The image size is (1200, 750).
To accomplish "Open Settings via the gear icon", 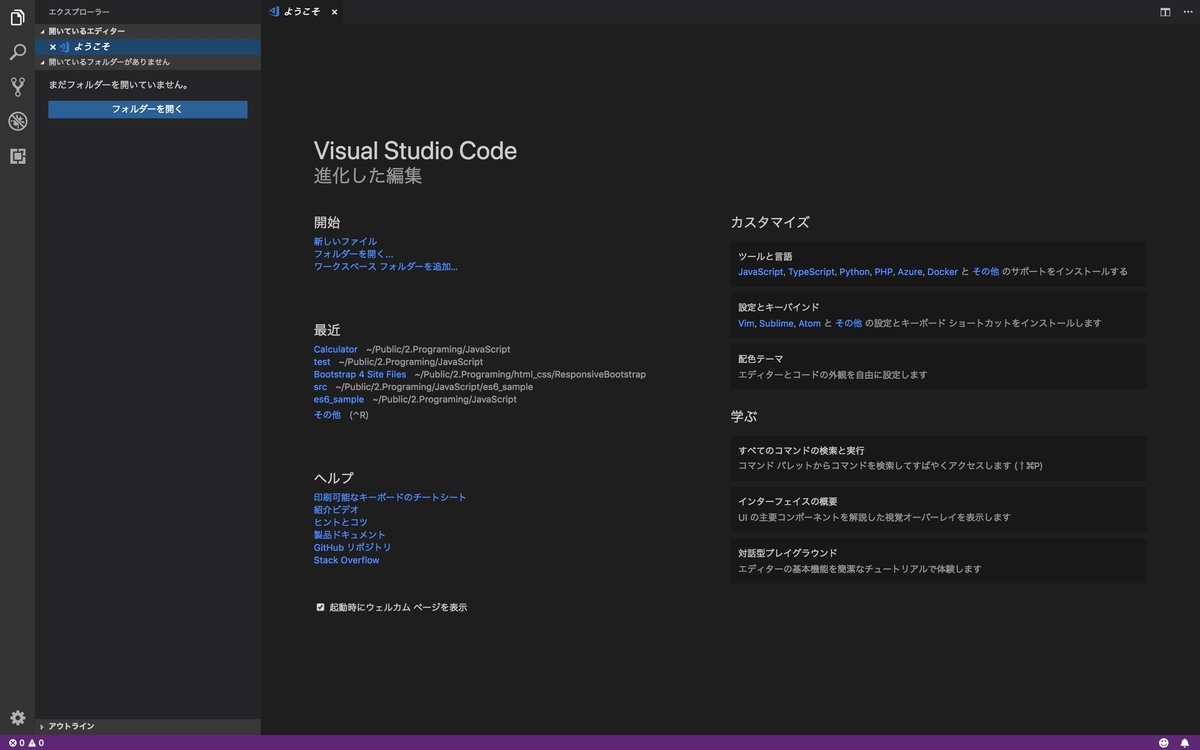I will point(17,717).
